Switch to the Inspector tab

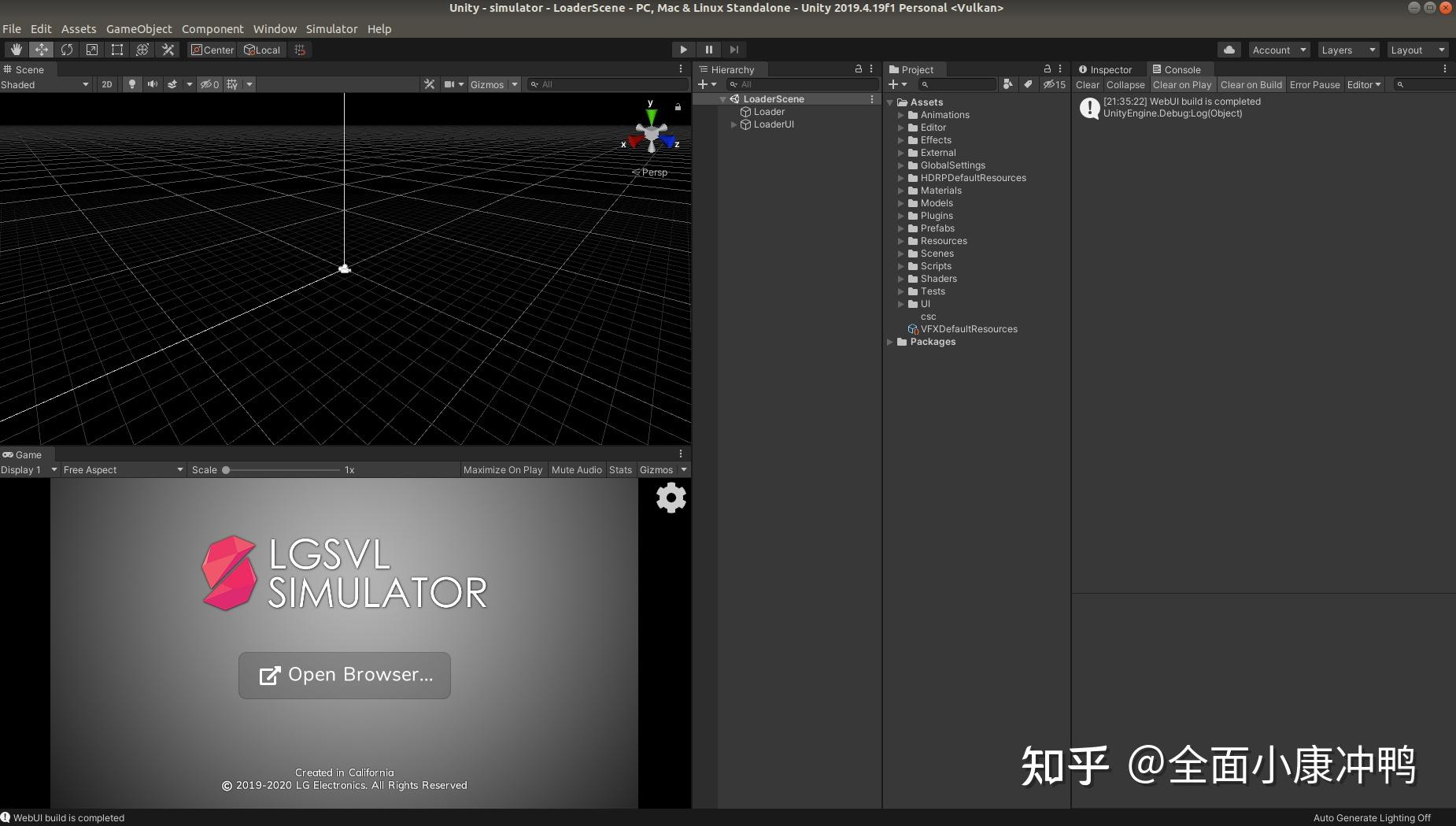click(1107, 69)
